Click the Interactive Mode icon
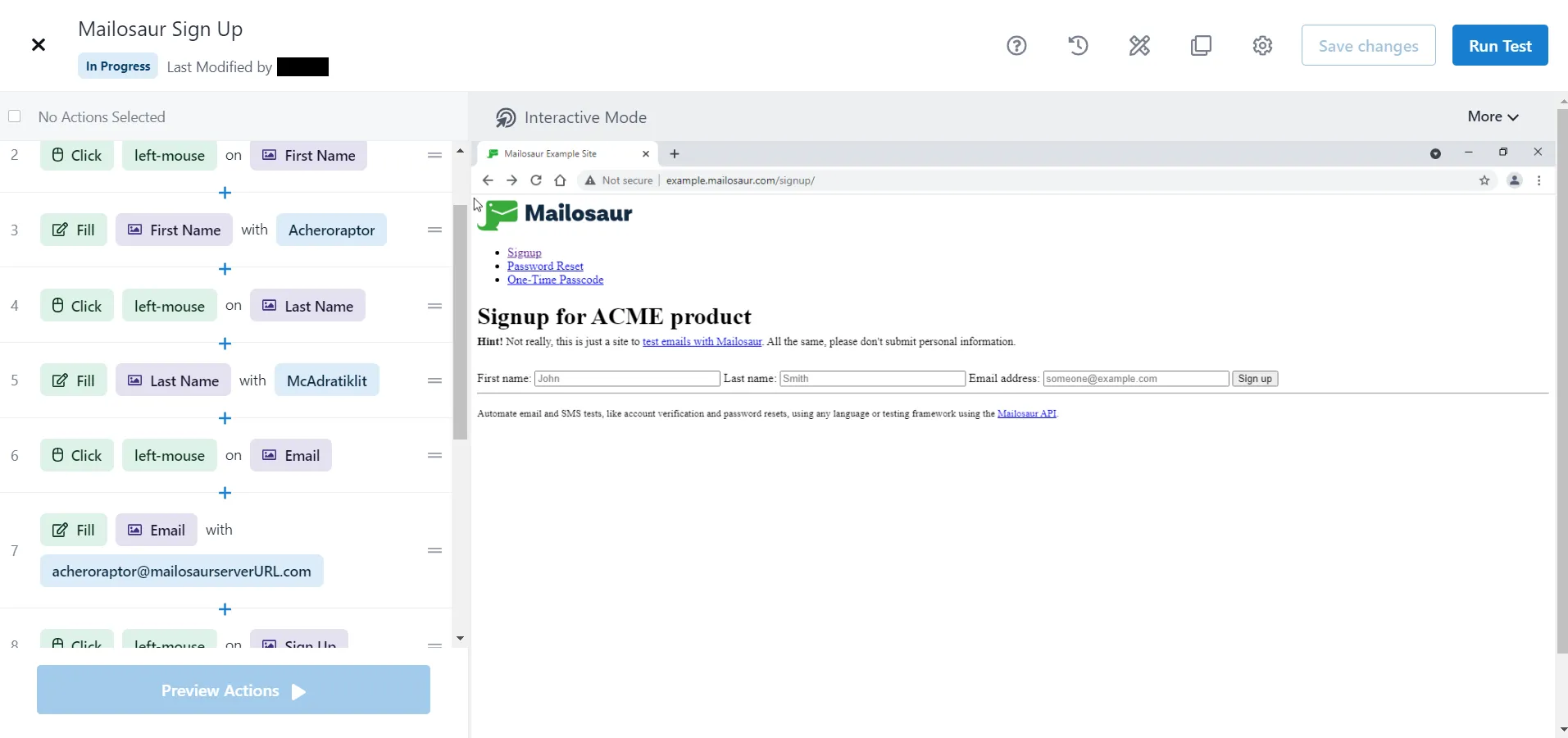 (506, 118)
